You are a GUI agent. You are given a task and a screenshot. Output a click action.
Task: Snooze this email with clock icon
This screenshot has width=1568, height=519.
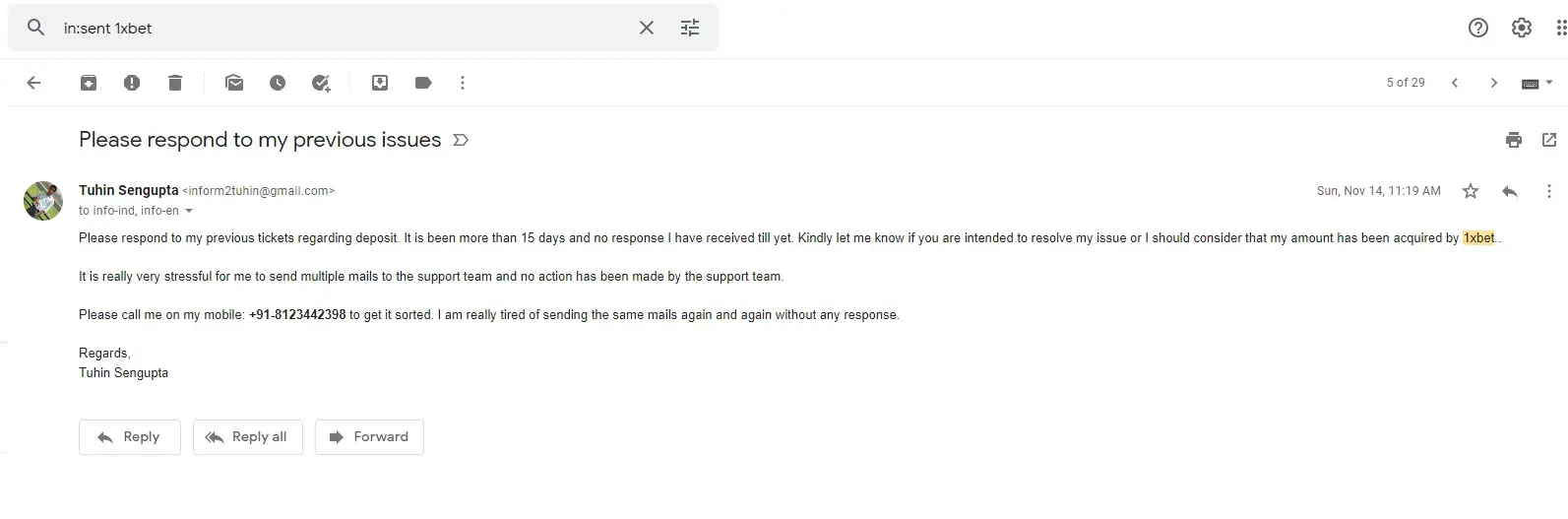point(278,83)
